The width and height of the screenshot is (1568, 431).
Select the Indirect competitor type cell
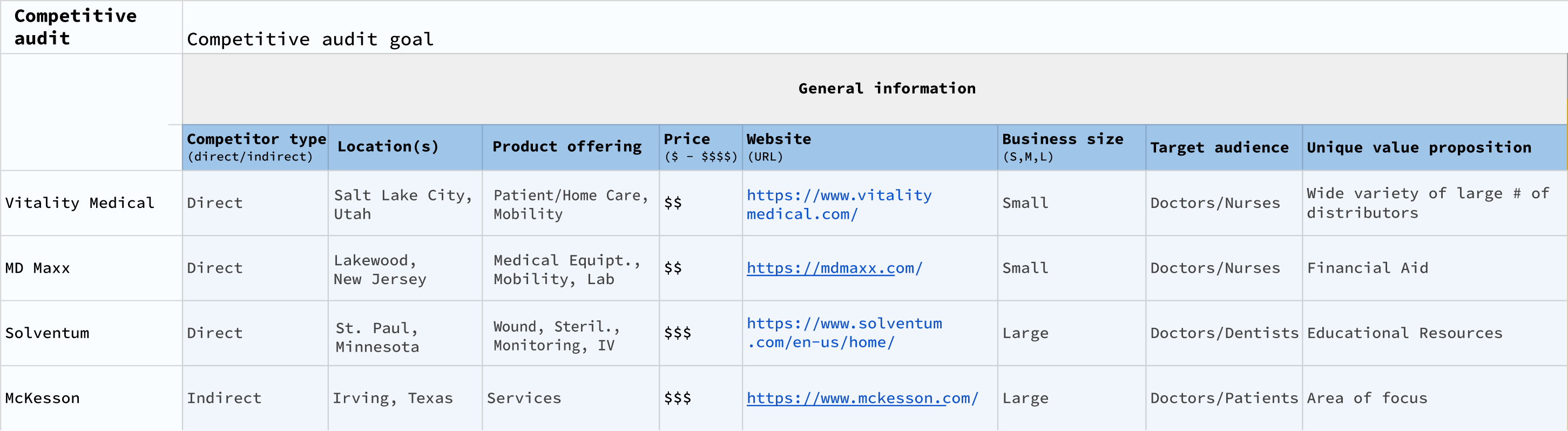coord(224,398)
